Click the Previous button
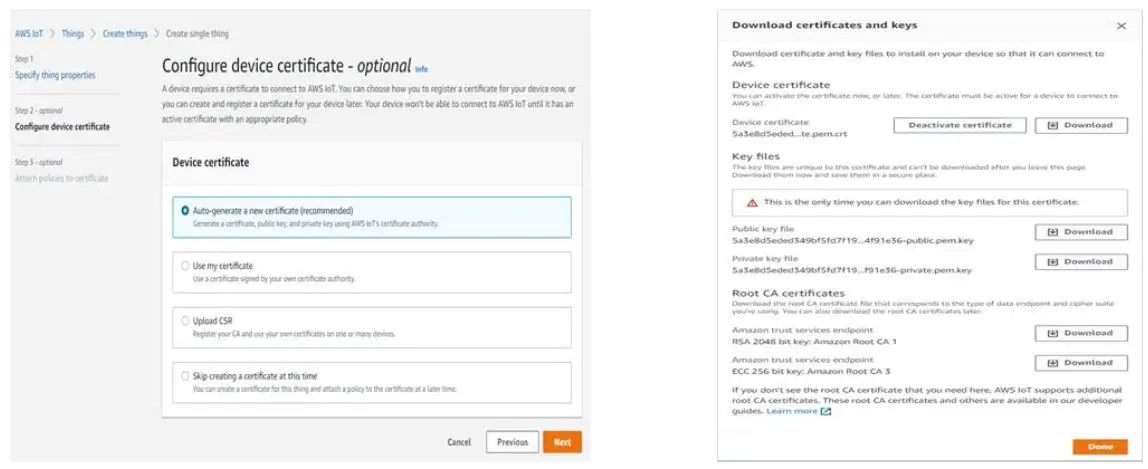Image resolution: width=1148 pixels, height=469 pixels. 512,442
